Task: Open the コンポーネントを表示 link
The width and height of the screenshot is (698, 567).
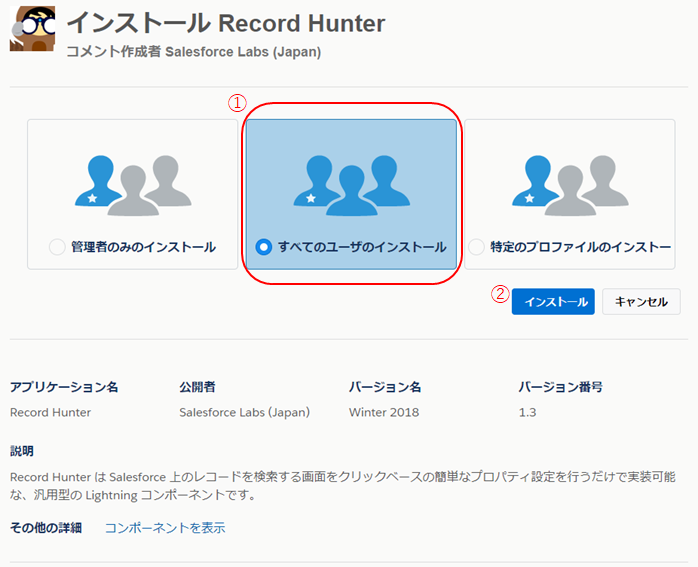Action: pos(165,528)
